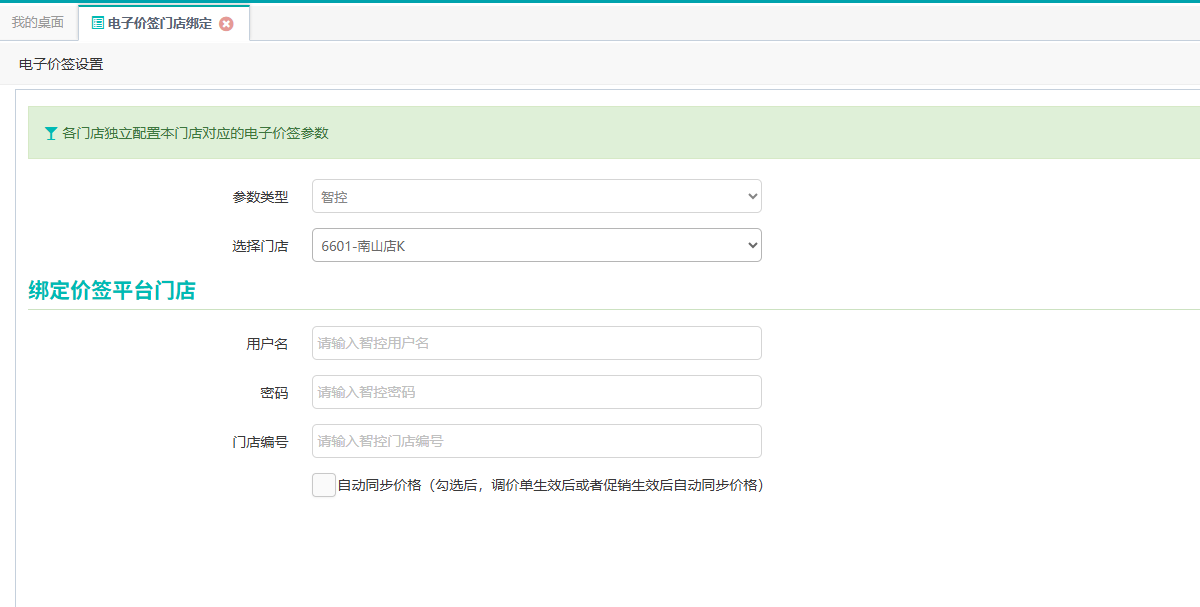Viewport: 1200px width, 607px height.
Task: Focus the 密码 input field
Action: [537, 392]
